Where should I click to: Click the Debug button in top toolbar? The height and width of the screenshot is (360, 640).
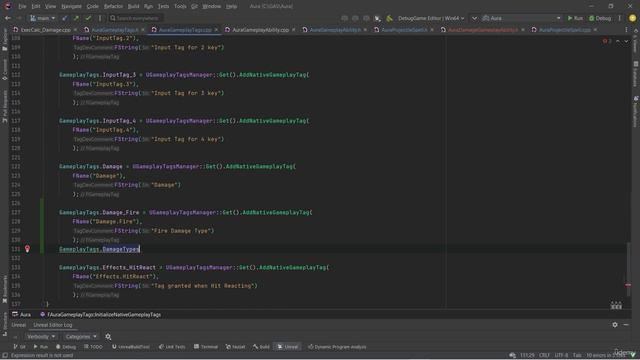(x=600, y=18)
